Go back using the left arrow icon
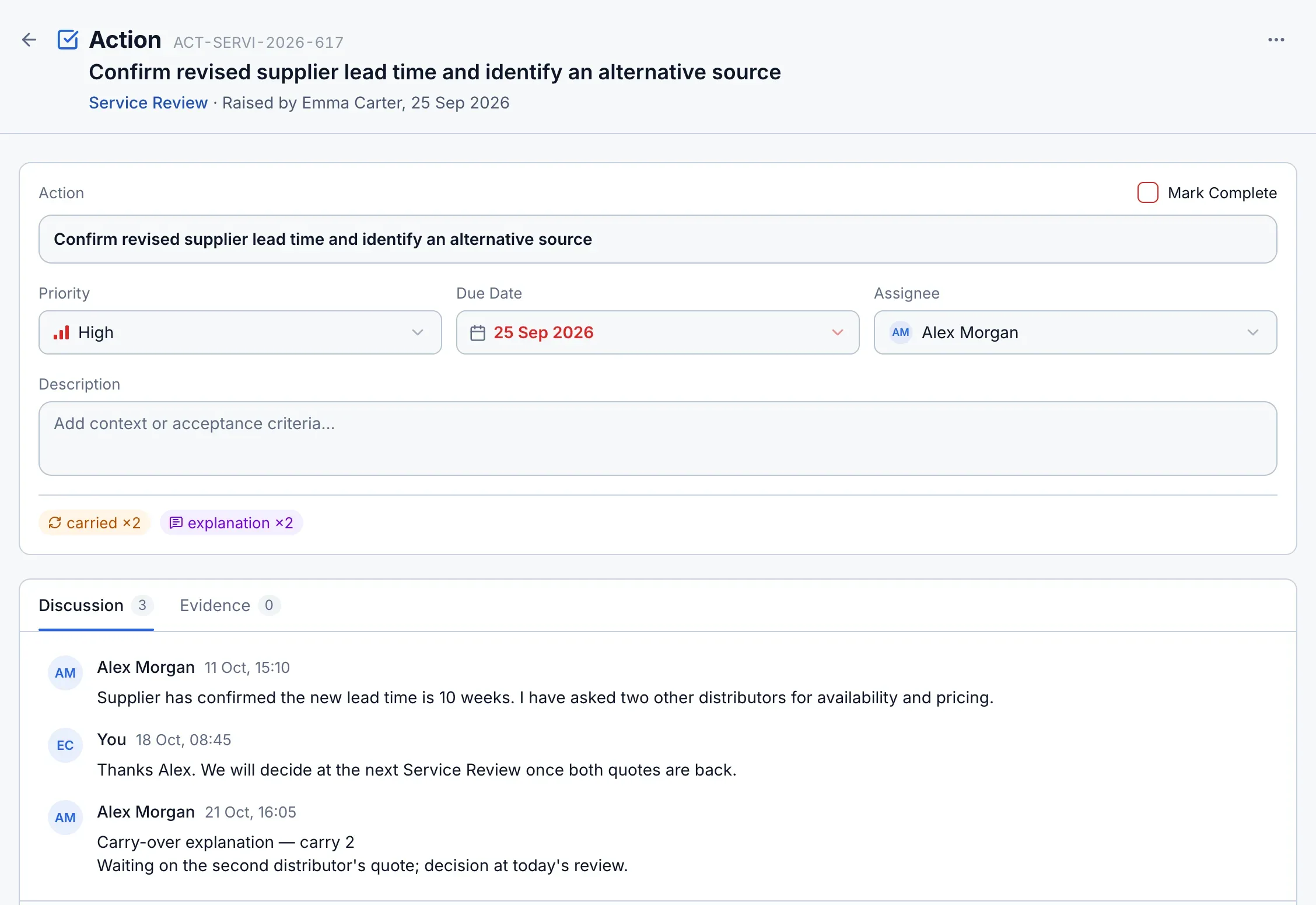The image size is (1316, 905). [29, 40]
